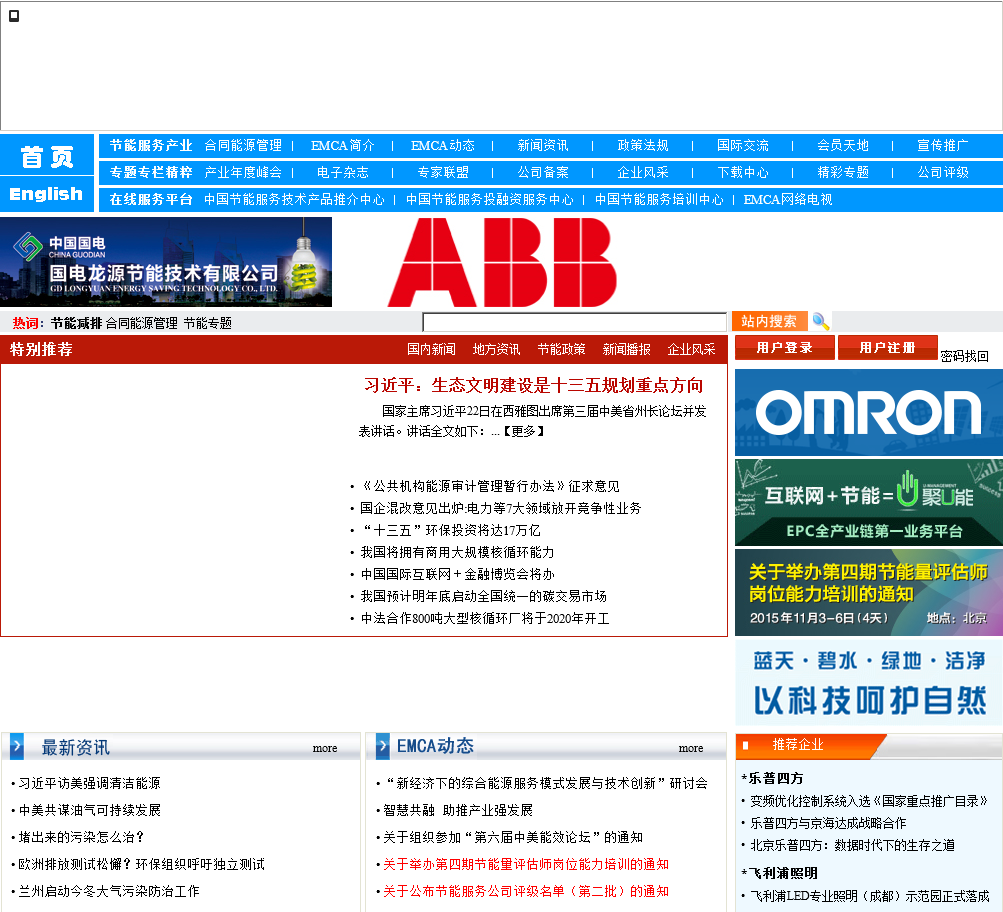Open the OMRON advertisement banner
The height and width of the screenshot is (912, 1003).
click(869, 413)
